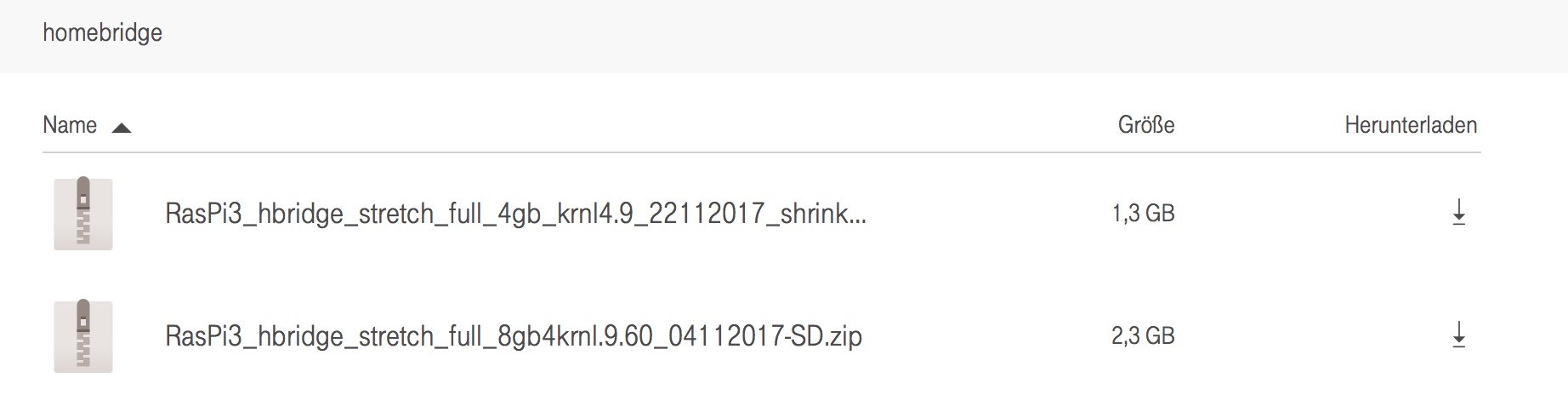
Task: Select the 1,3 GB size cell
Action: (x=1143, y=213)
